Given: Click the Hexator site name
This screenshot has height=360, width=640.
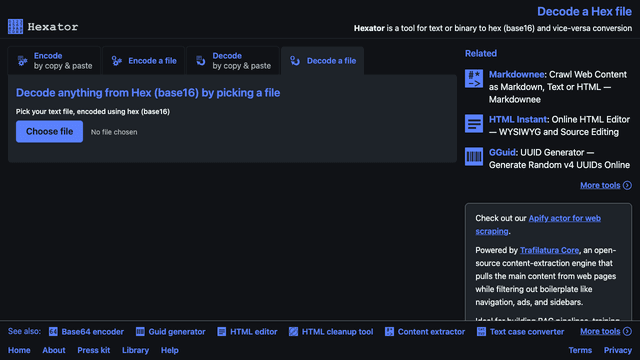Looking at the screenshot, I should 53,27.
